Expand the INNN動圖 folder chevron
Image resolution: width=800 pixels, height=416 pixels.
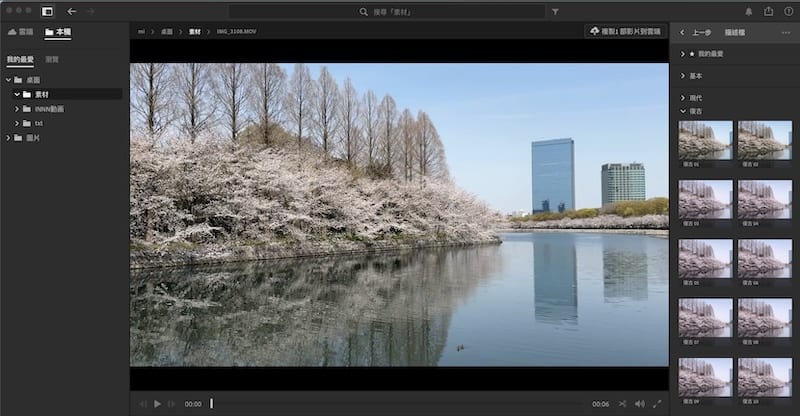click(17, 109)
